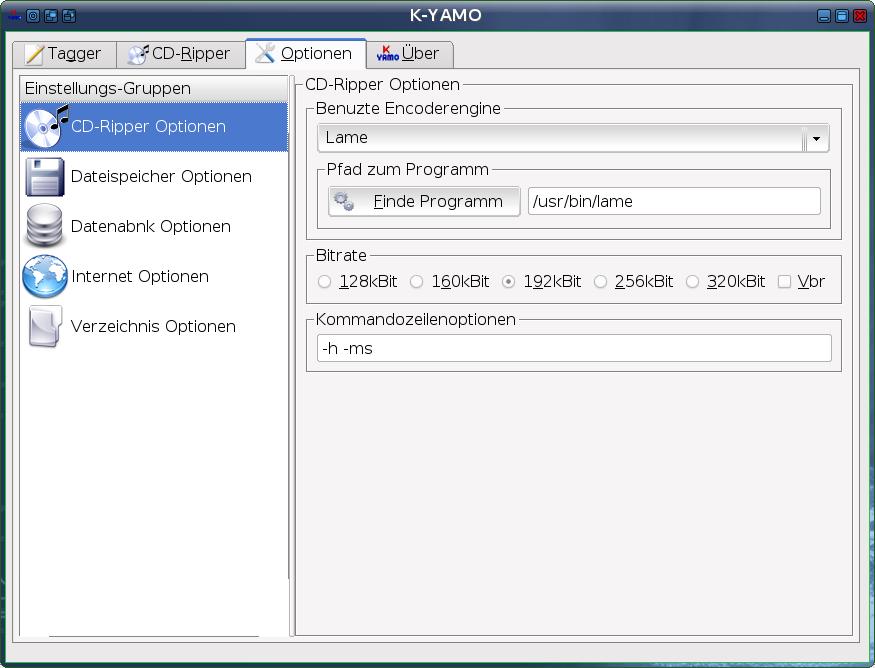875x668 pixels.
Task: Click the third title bar icon left
Action: tap(51, 16)
